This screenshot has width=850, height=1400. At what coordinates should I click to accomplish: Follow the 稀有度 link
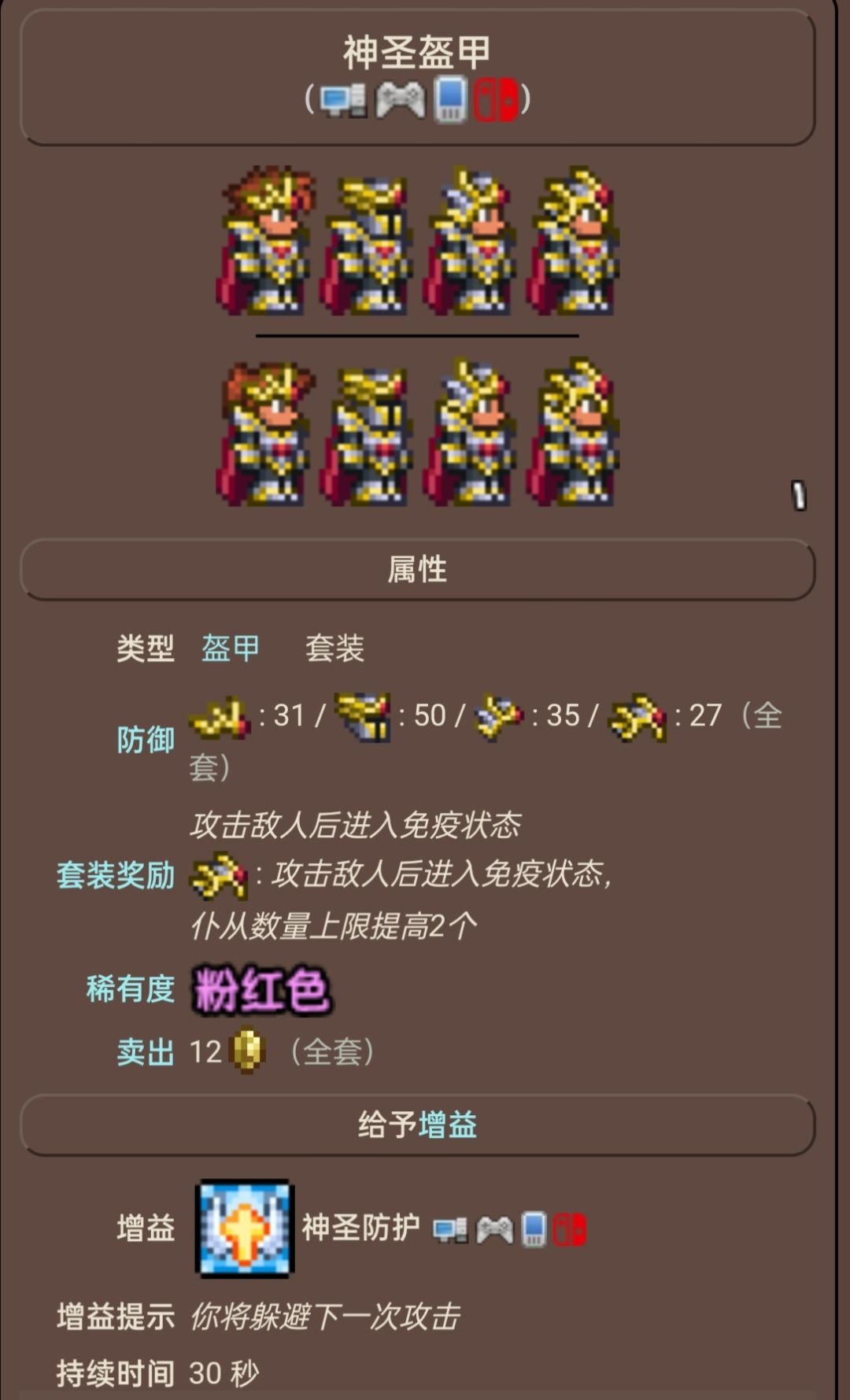(130, 989)
